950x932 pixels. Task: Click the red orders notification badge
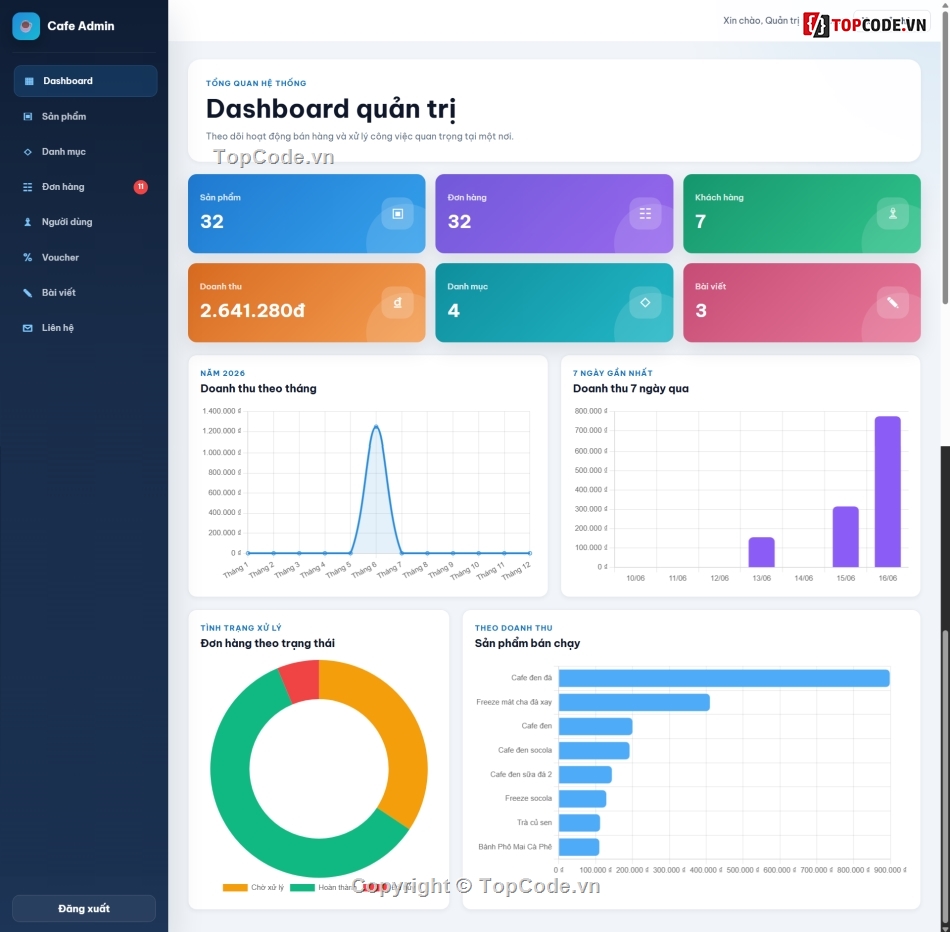[141, 187]
